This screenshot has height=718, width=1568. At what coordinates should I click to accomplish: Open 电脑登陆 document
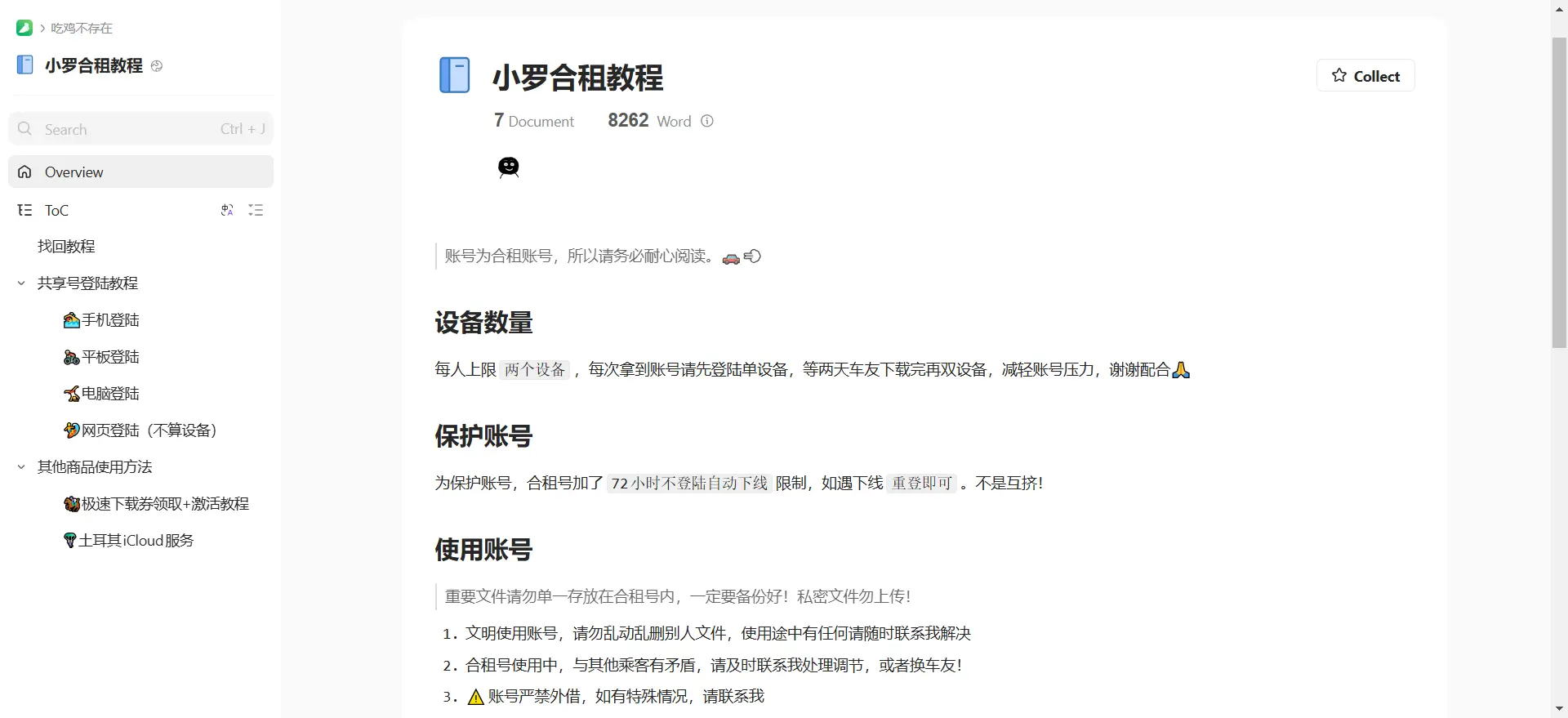coord(101,393)
